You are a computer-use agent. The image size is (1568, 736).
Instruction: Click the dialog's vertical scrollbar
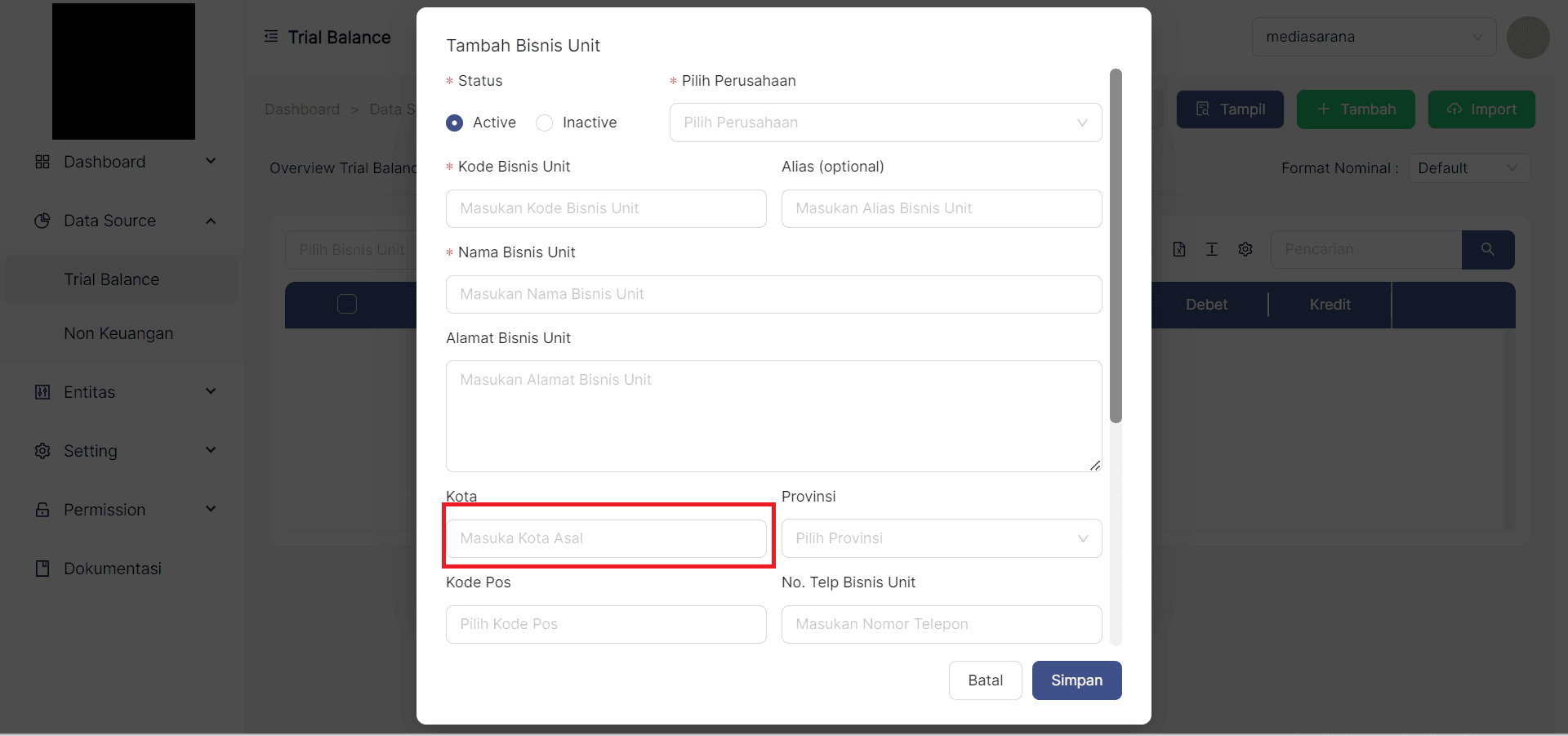pyautogui.click(x=1116, y=245)
